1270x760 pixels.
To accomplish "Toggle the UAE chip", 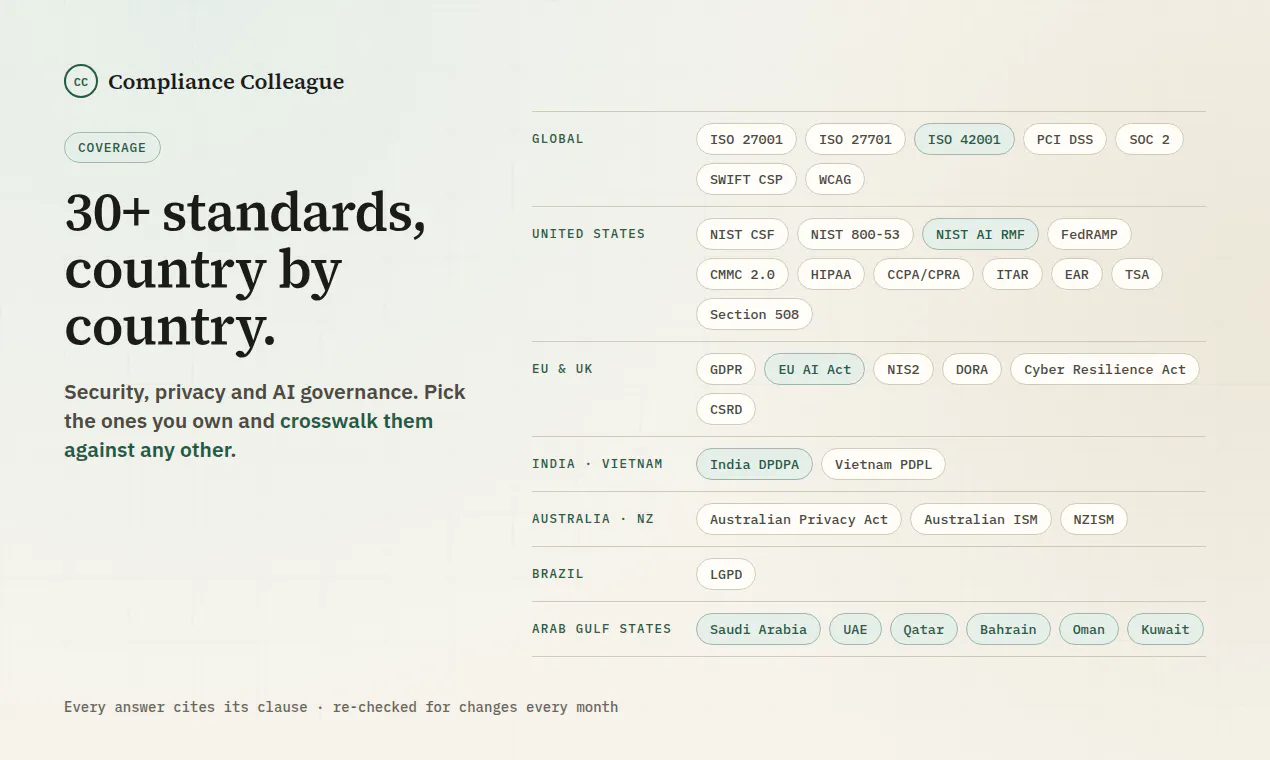I will [855, 629].
